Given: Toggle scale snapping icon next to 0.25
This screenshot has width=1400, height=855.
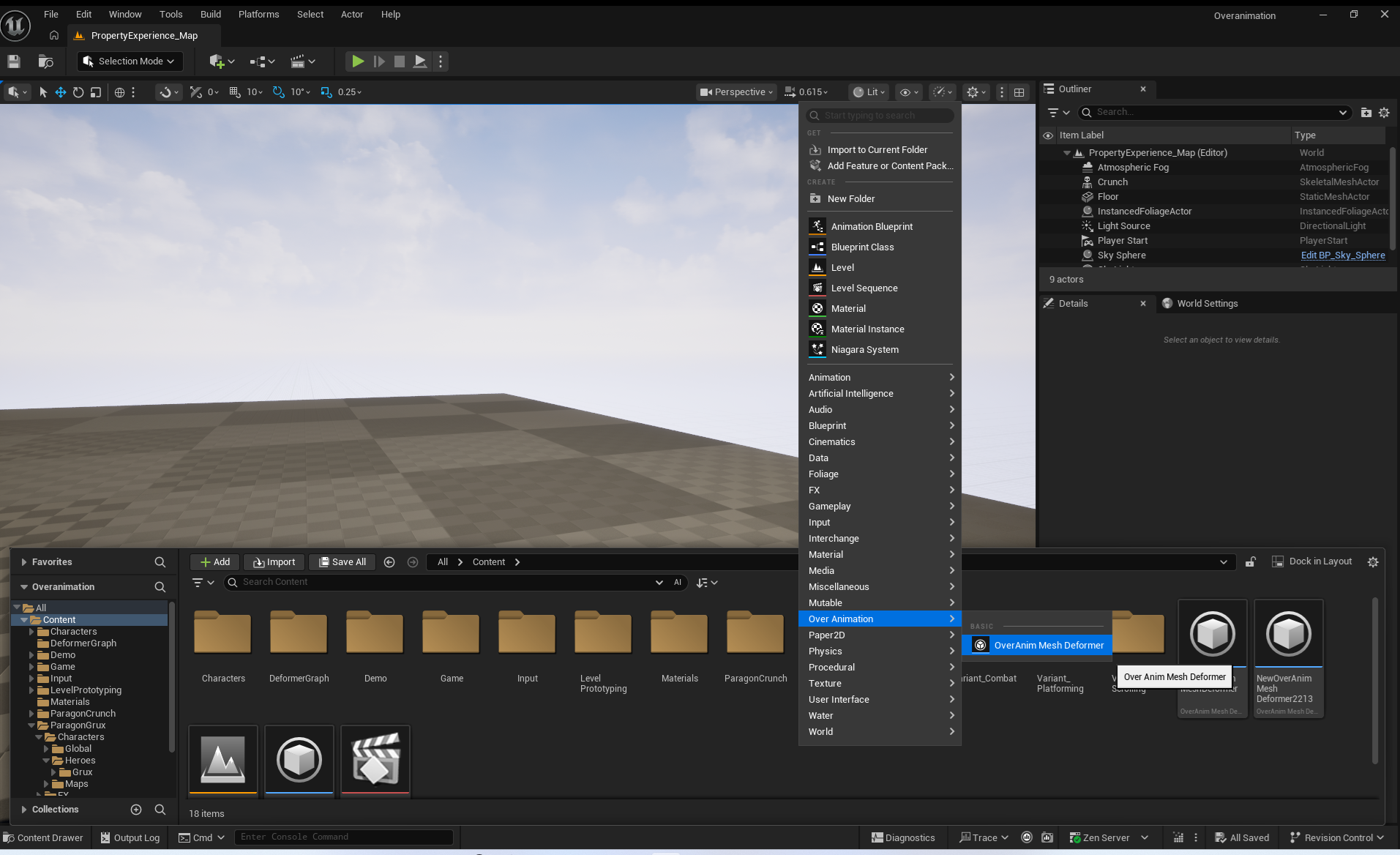Looking at the screenshot, I should pyautogui.click(x=326, y=92).
